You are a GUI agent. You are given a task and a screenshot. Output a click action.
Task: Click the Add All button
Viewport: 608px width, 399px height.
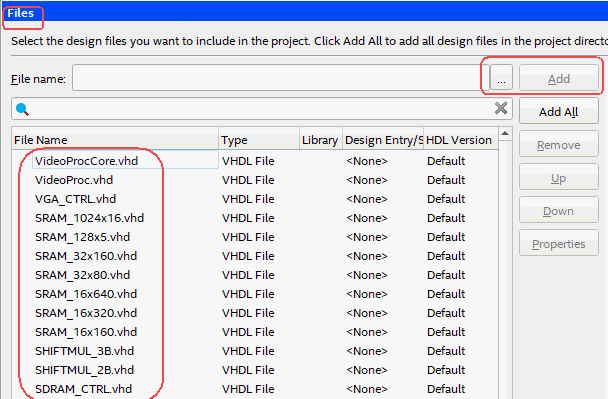pyautogui.click(x=559, y=111)
